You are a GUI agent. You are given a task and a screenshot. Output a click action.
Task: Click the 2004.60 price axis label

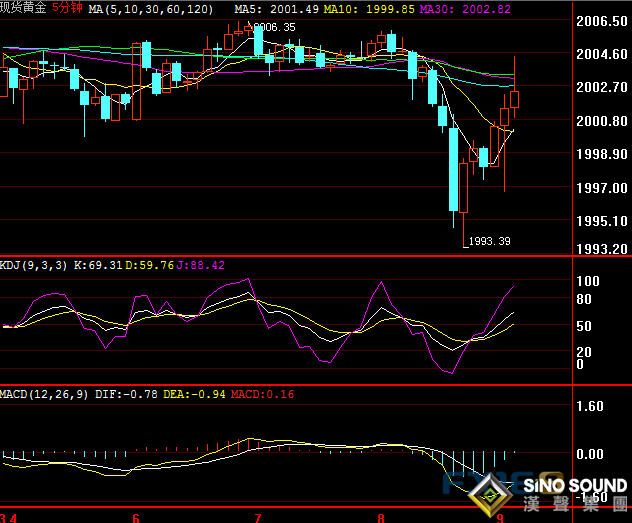pos(602,54)
